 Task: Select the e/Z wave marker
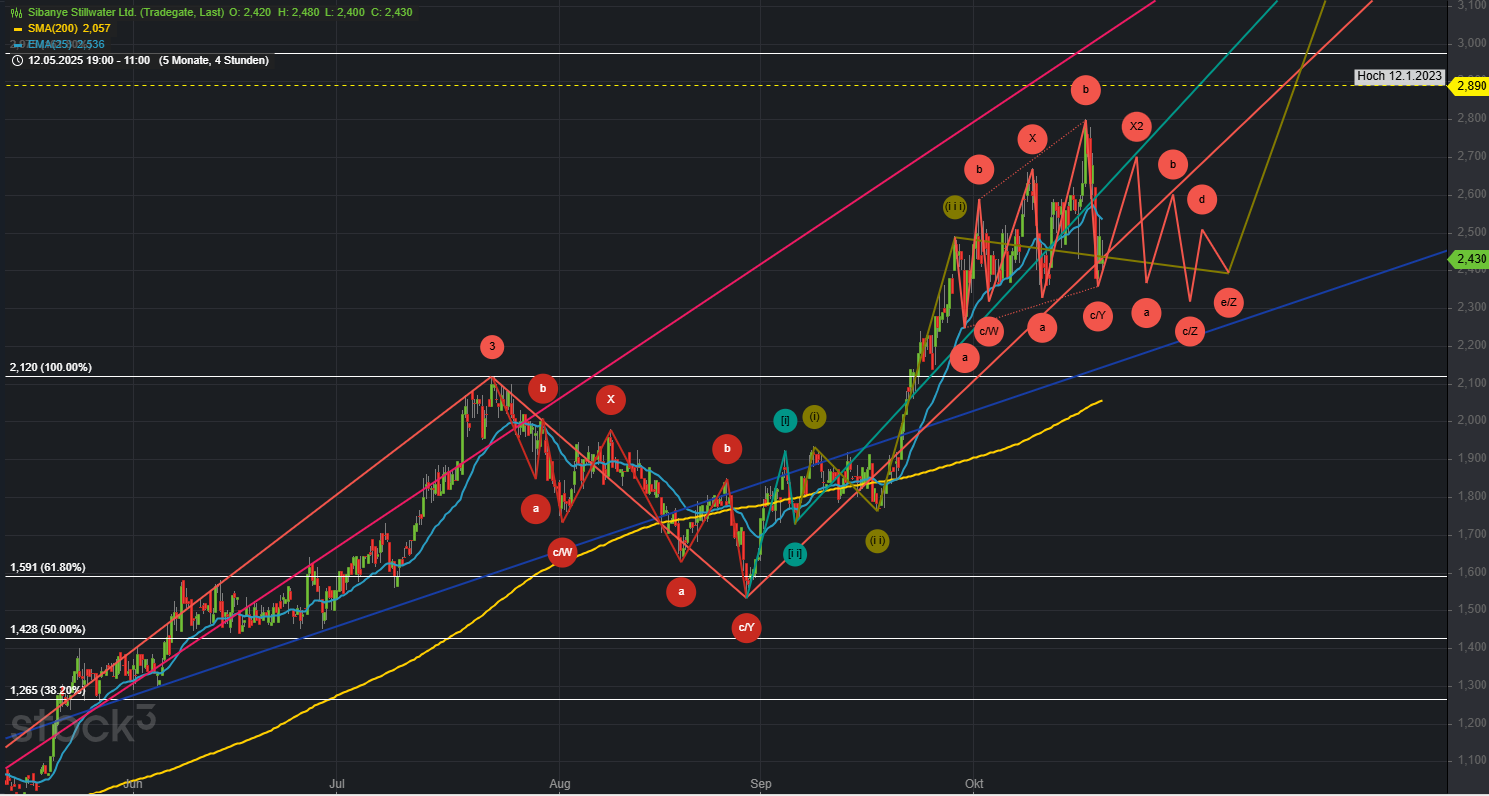(x=1229, y=302)
